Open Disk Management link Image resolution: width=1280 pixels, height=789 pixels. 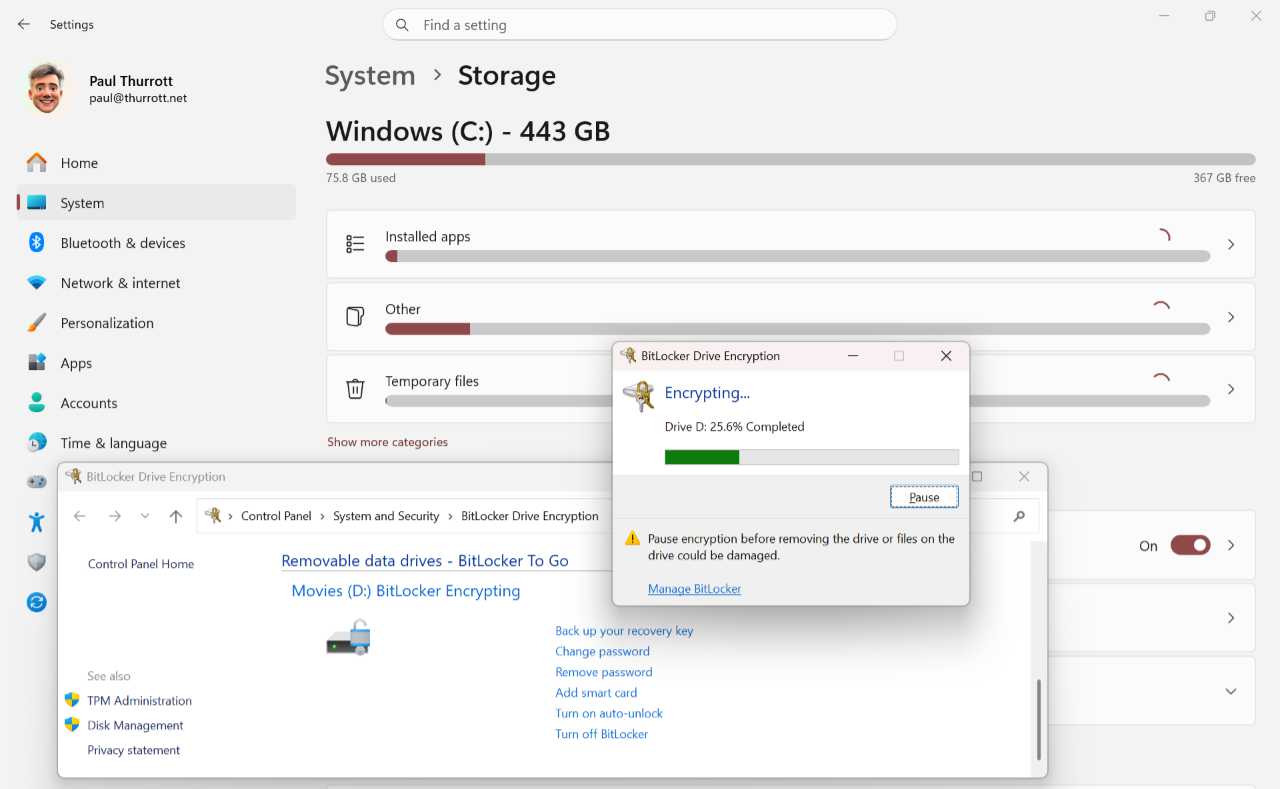tap(135, 725)
